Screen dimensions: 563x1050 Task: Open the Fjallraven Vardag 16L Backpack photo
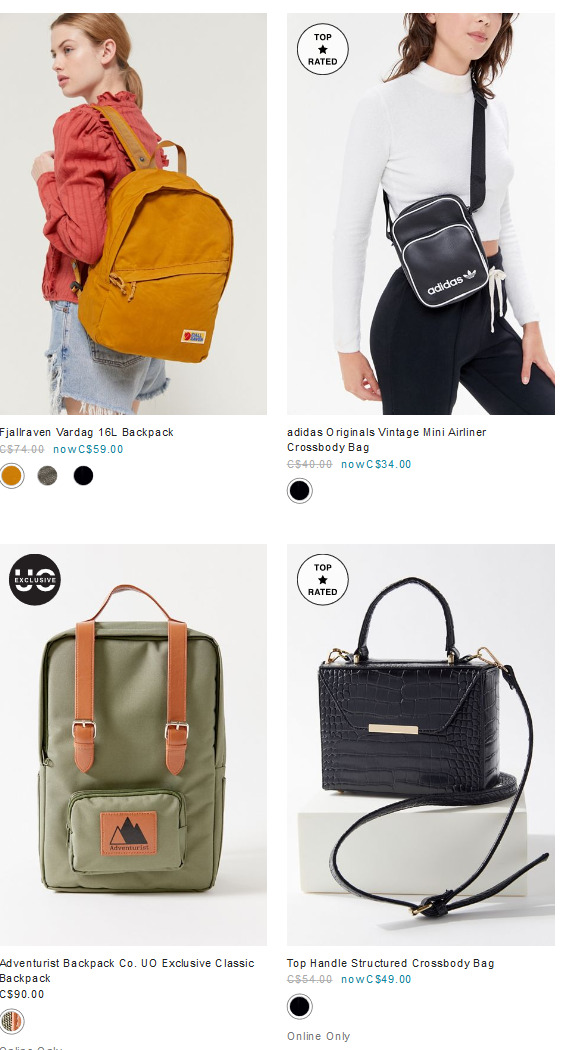pyautogui.click(x=133, y=214)
